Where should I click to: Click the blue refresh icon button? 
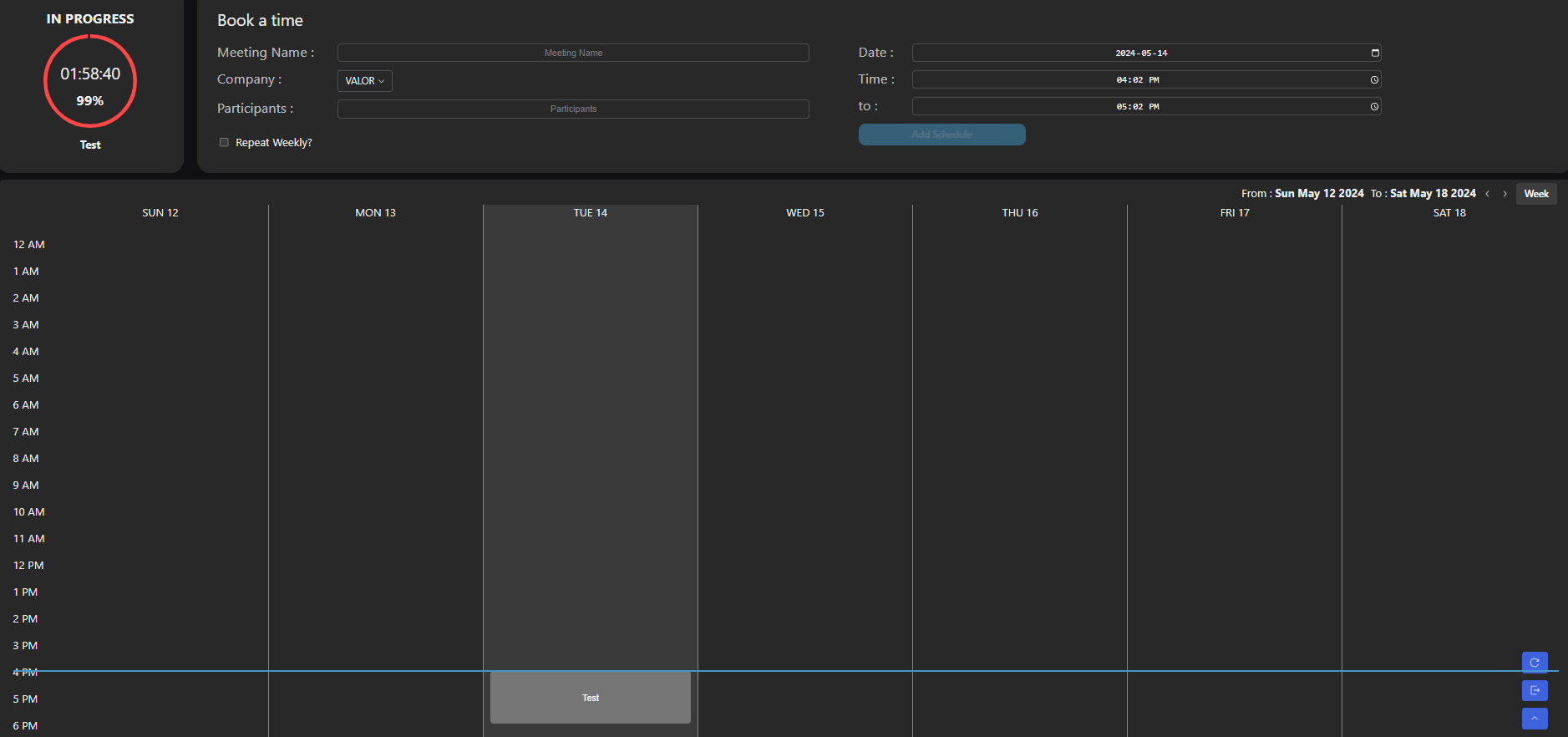coord(1535,663)
